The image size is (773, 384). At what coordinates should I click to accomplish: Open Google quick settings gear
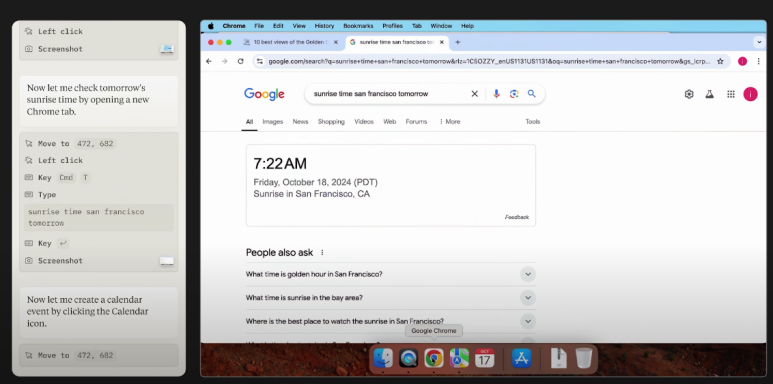689,94
